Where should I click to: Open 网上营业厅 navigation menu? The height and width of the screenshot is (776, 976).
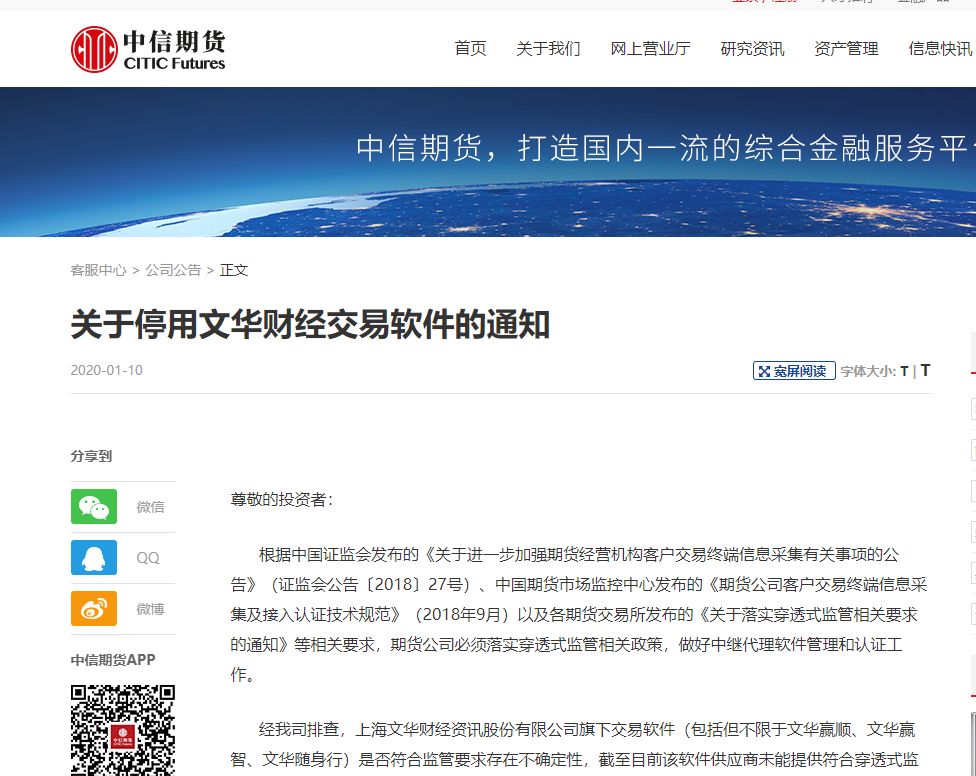coord(650,49)
